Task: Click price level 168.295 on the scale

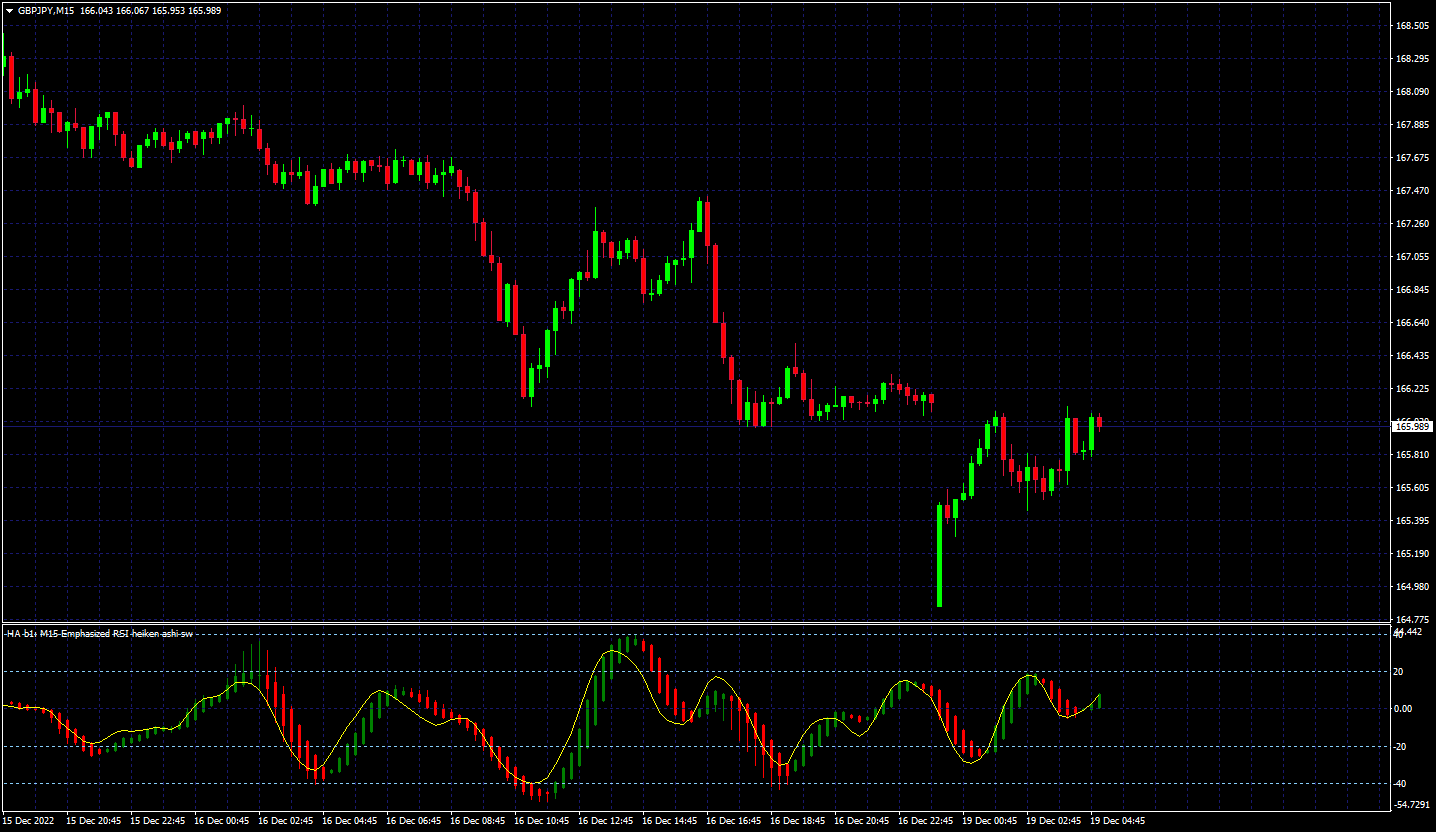Action: point(1413,59)
